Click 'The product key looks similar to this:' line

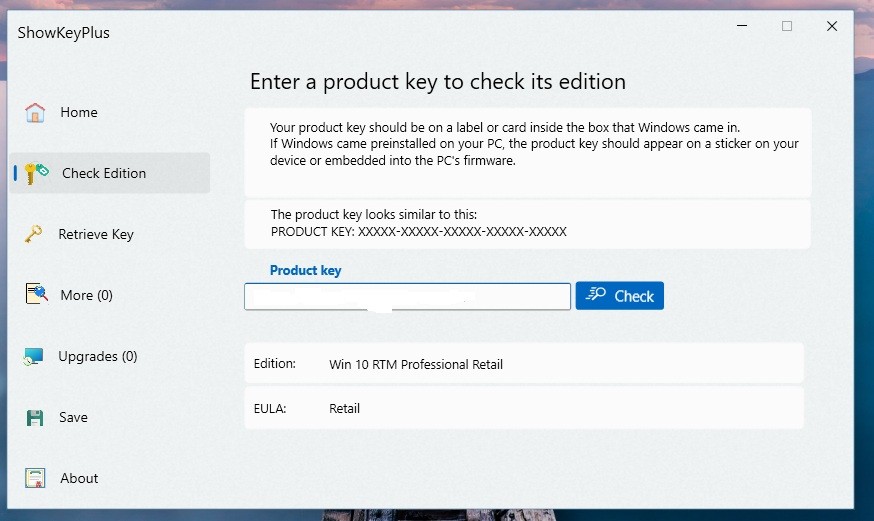point(373,215)
